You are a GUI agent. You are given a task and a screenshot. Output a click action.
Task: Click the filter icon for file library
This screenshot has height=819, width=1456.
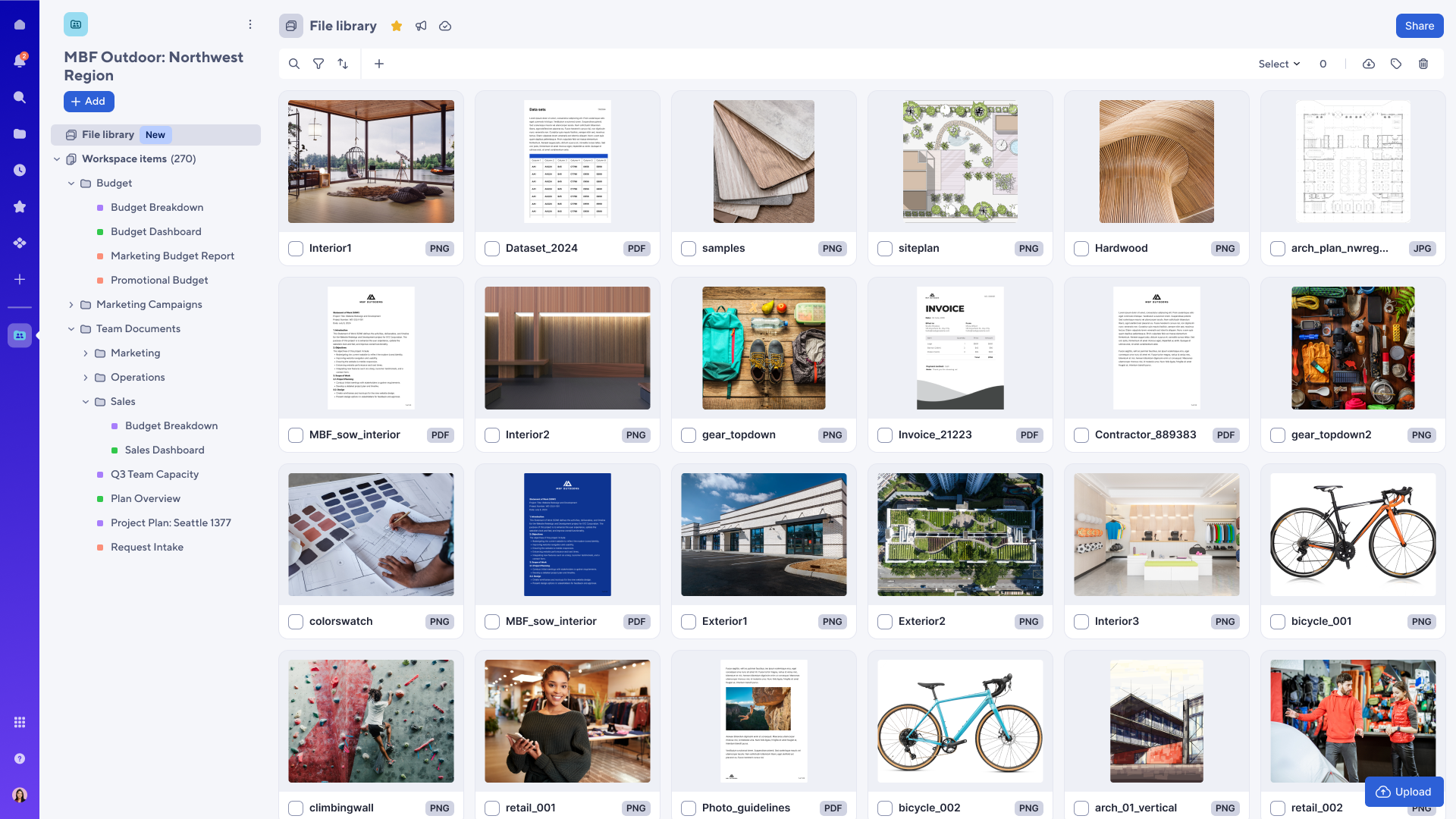point(318,64)
